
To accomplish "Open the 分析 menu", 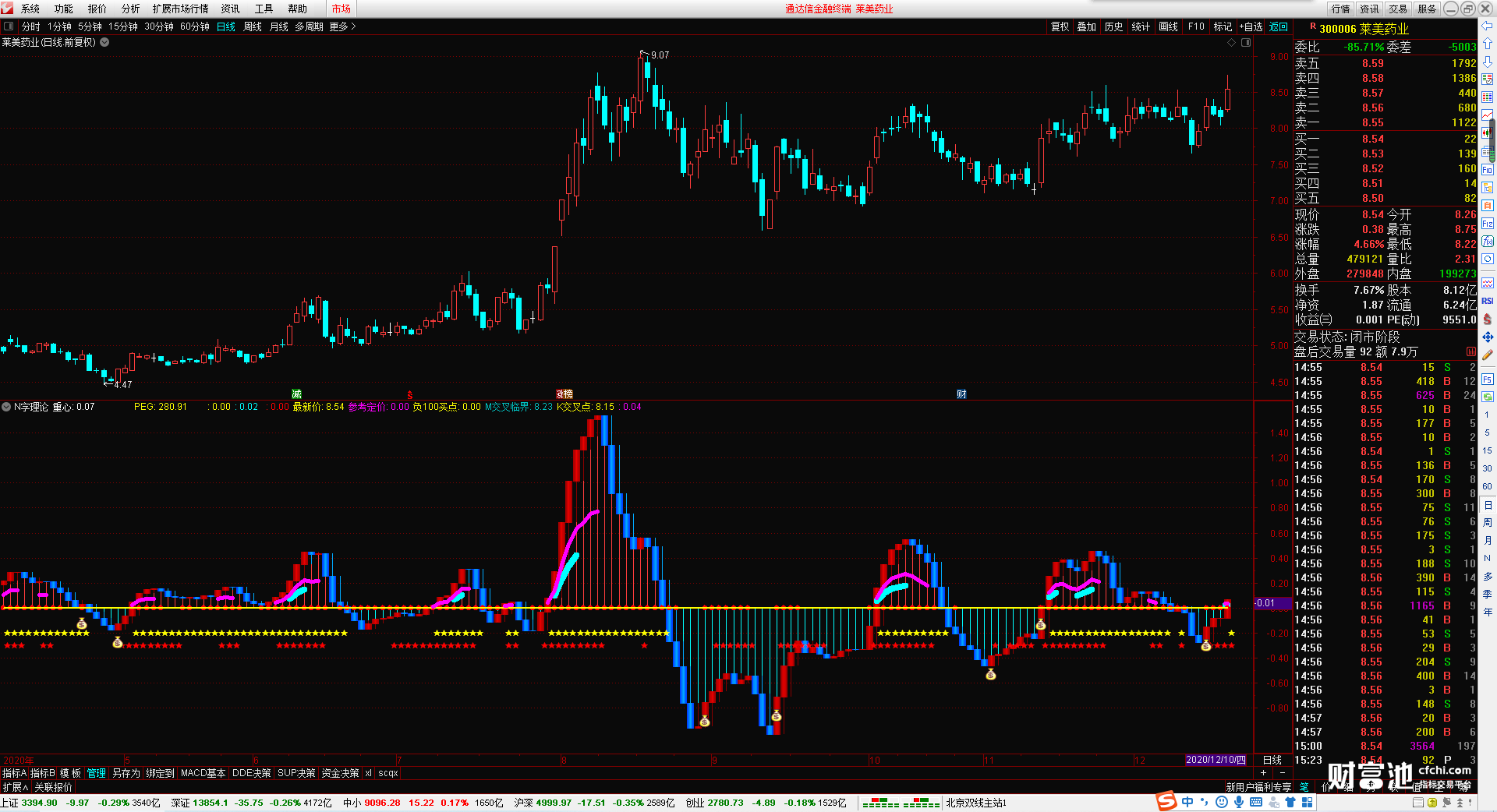I will (131, 9).
